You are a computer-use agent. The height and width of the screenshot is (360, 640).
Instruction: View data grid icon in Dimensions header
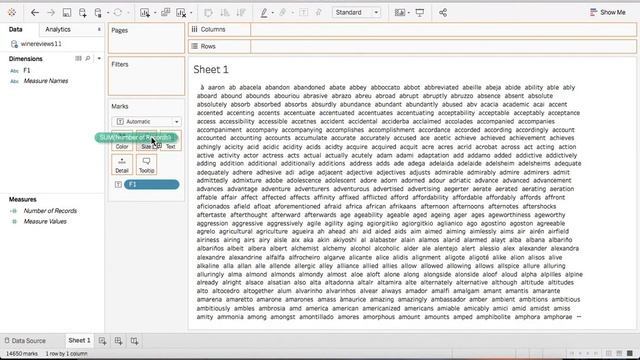coord(78,58)
